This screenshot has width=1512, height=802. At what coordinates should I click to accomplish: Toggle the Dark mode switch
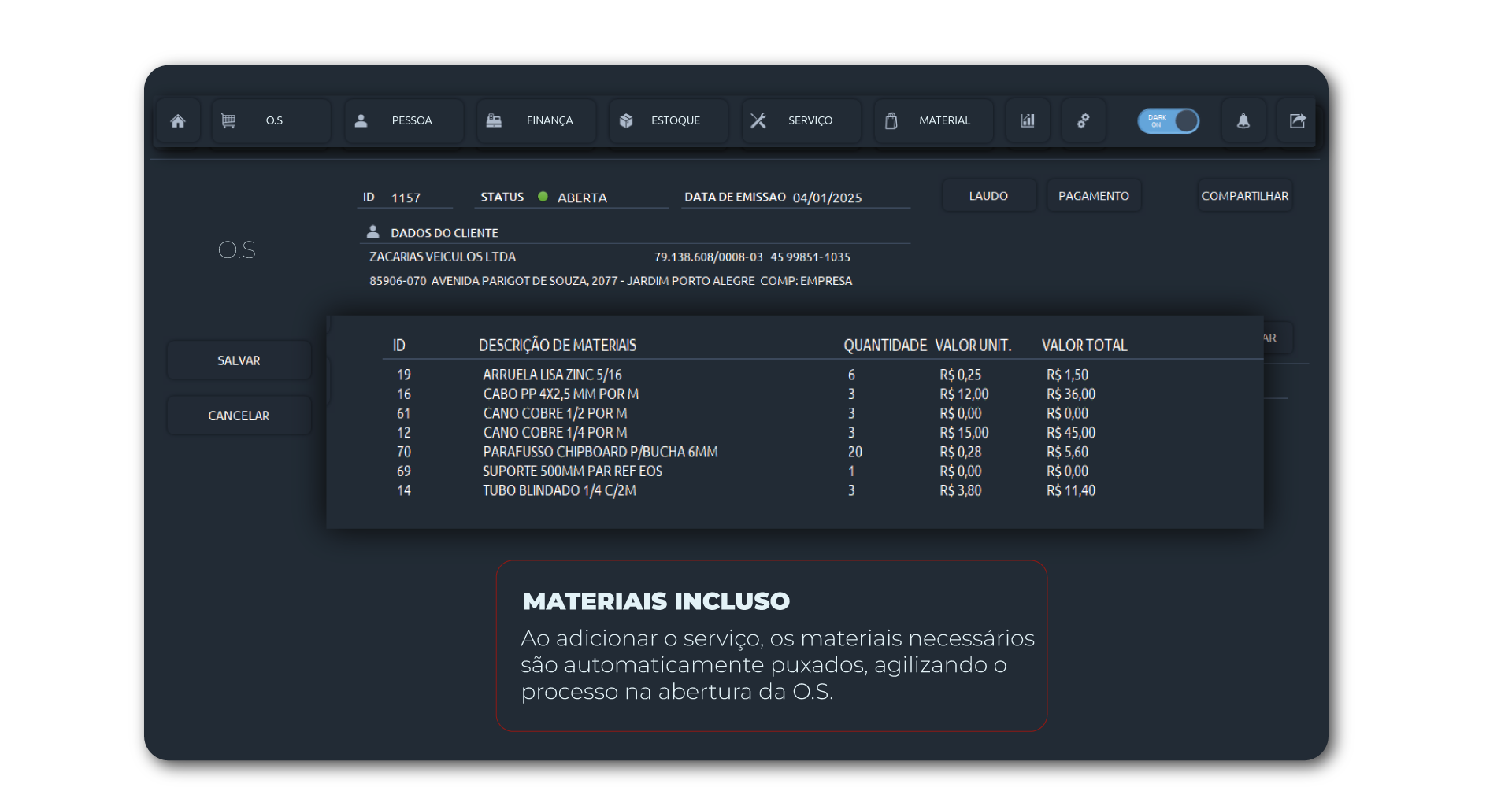(1169, 121)
